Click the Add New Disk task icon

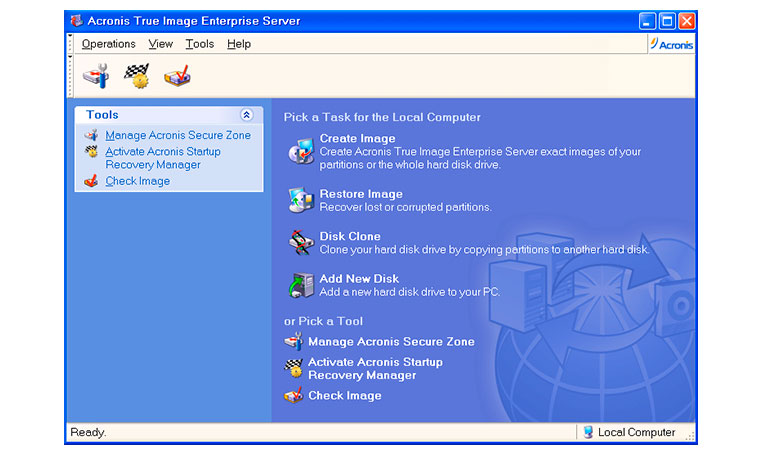[x=301, y=285]
